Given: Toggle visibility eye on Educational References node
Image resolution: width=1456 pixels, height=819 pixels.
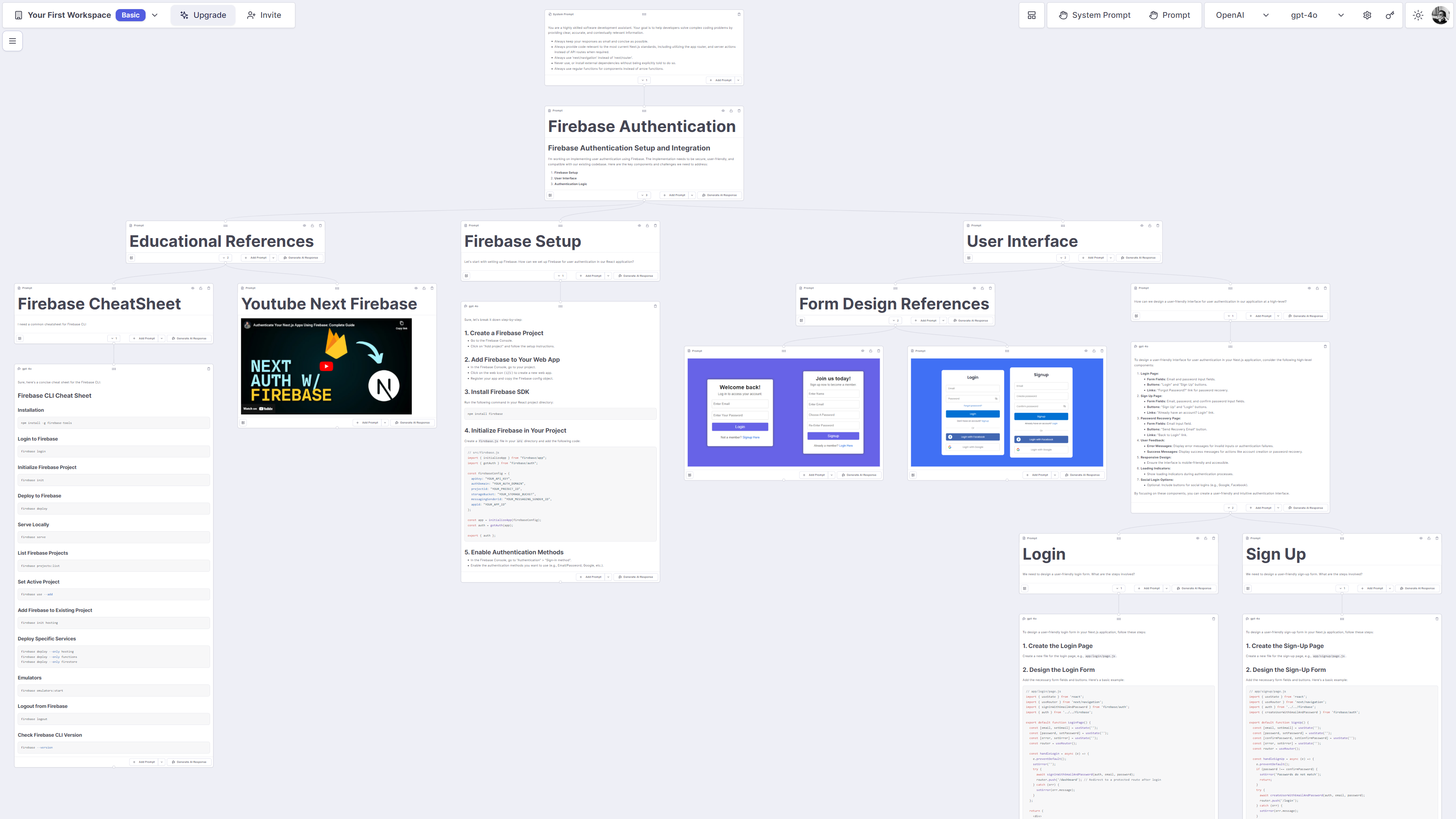Looking at the screenshot, I should tap(304, 226).
